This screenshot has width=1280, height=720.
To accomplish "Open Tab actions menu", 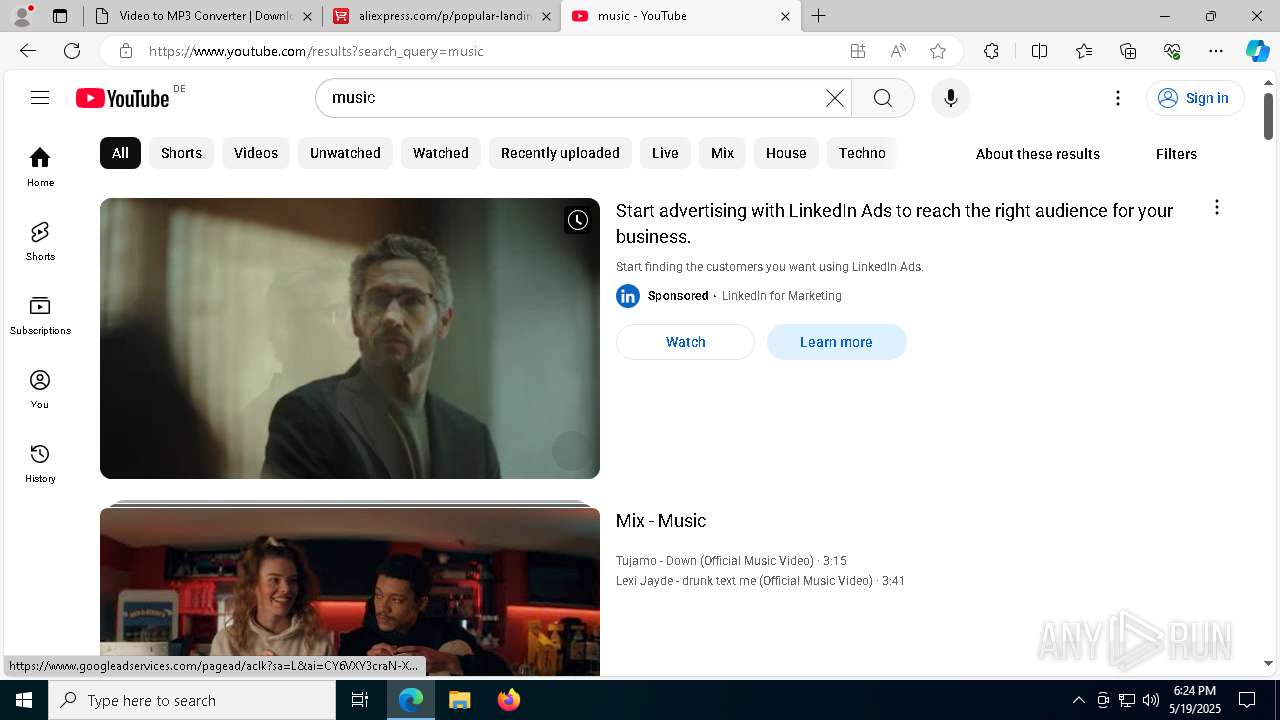I will pos(60,16).
